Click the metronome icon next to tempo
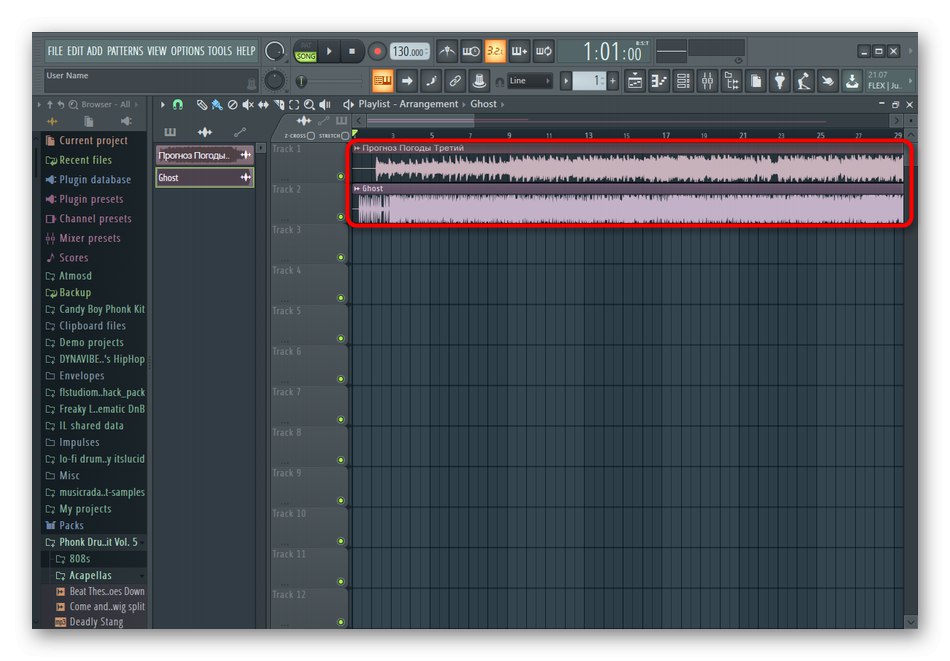 coord(447,51)
